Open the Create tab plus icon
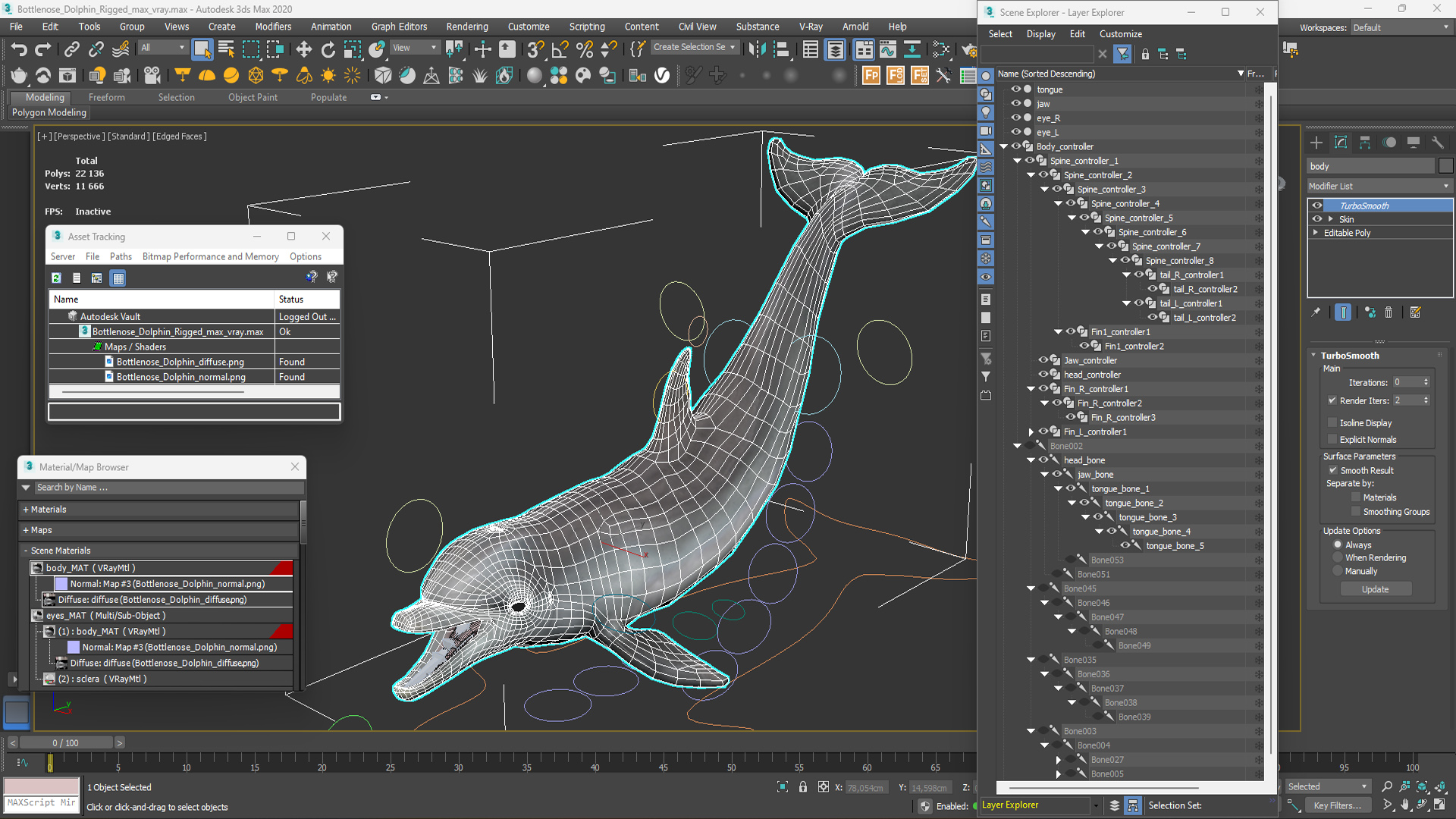Image resolution: width=1456 pixels, height=819 pixels. tap(1316, 143)
